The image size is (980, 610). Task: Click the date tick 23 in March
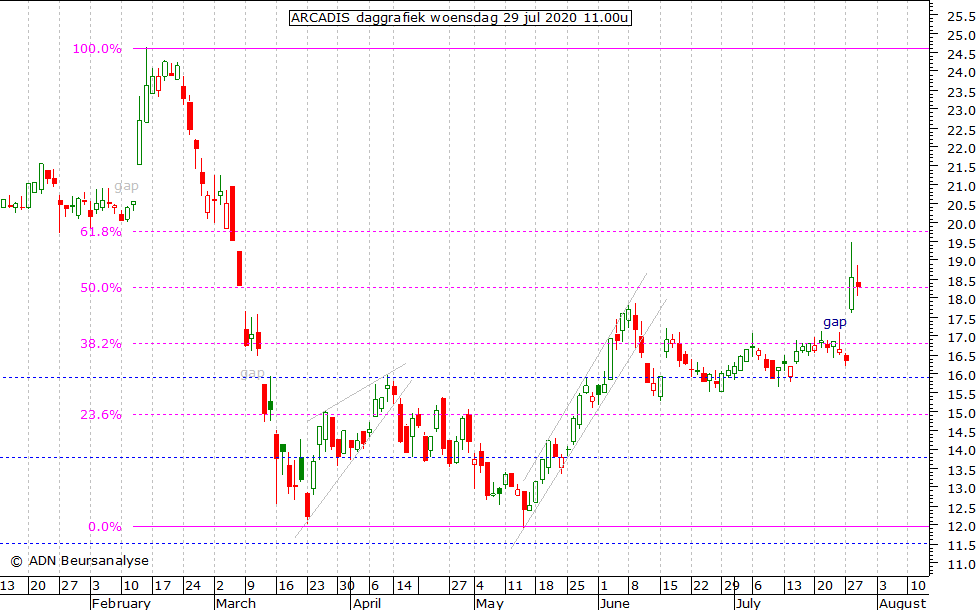(317, 586)
